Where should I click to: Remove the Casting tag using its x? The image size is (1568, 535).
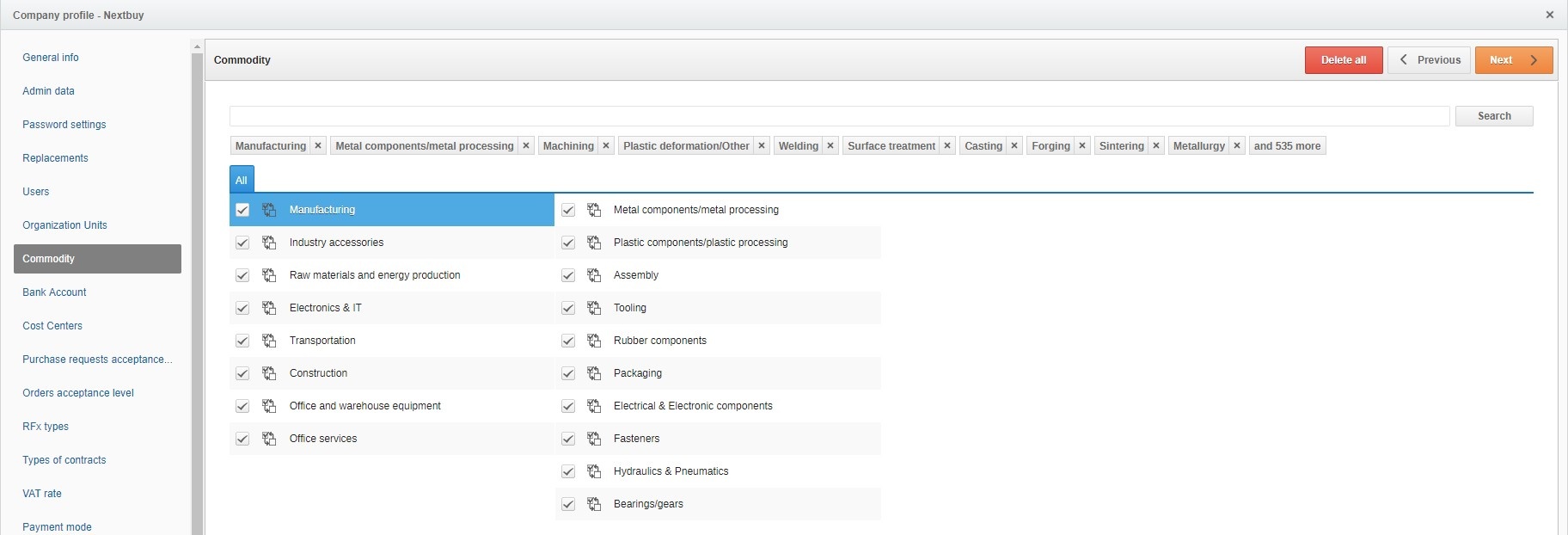tap(1014, 146)
